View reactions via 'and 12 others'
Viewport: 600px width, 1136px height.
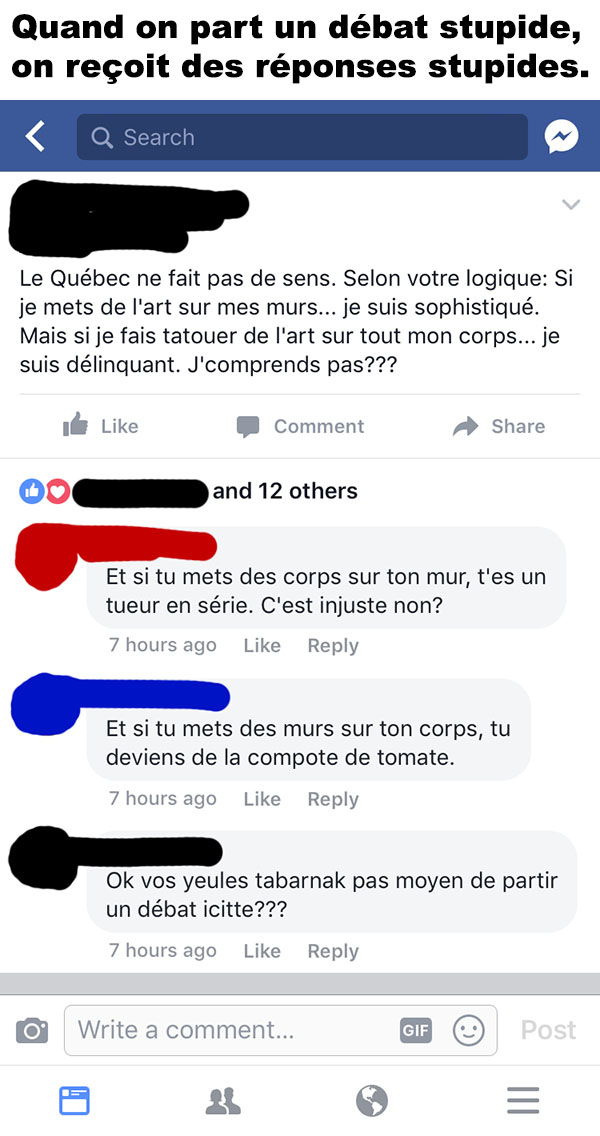(286, 491)
